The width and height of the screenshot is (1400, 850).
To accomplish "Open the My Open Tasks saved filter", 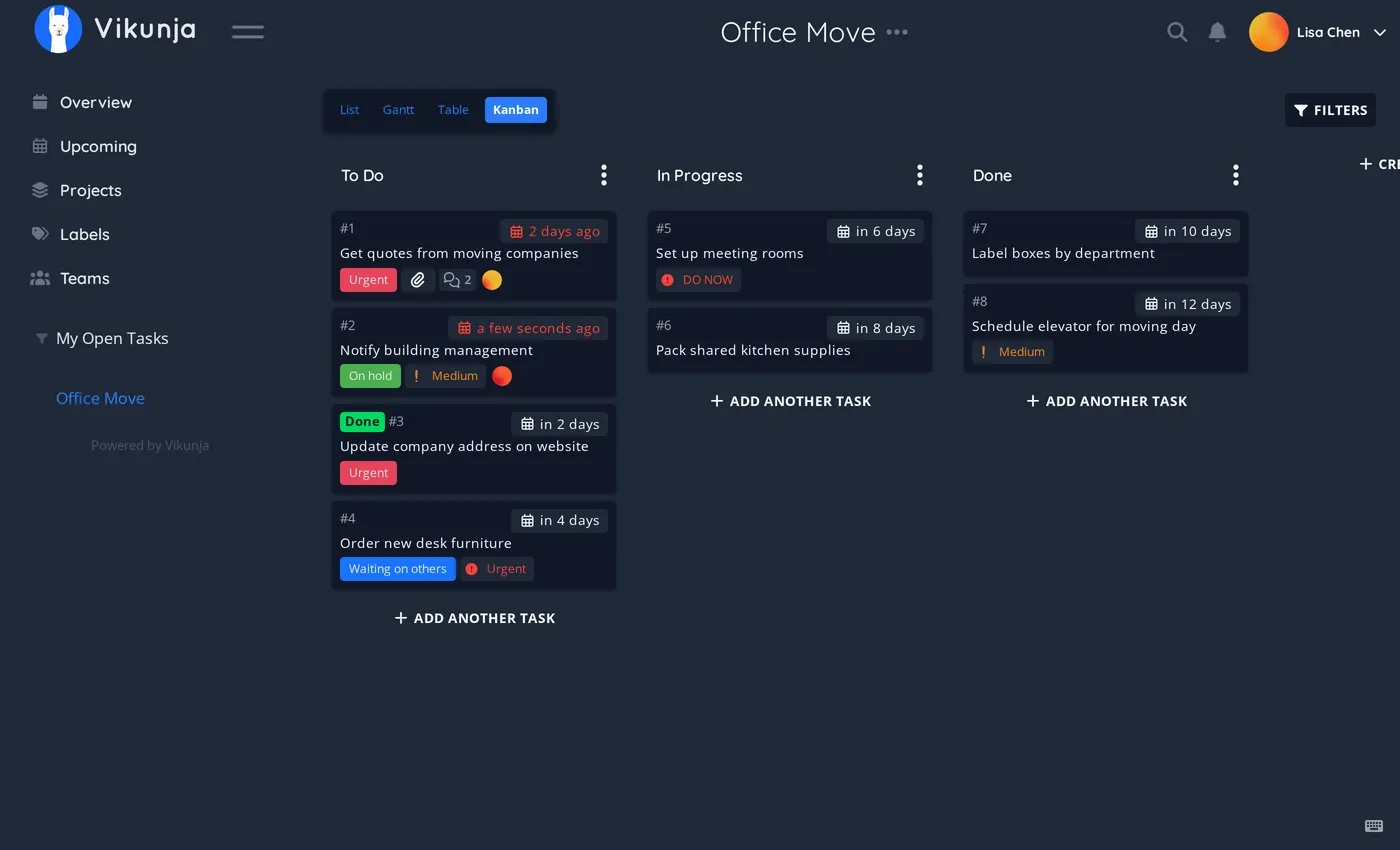I will [x=112, y=338].
